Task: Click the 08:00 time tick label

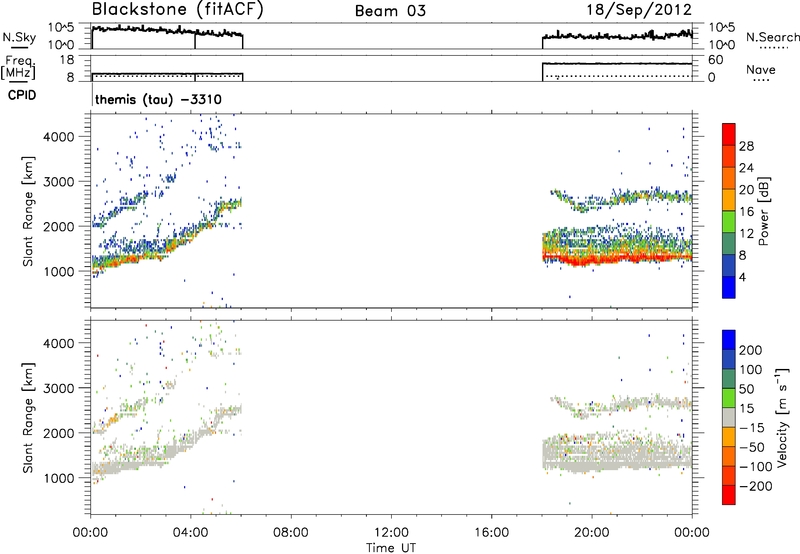Action: (291, 533)
